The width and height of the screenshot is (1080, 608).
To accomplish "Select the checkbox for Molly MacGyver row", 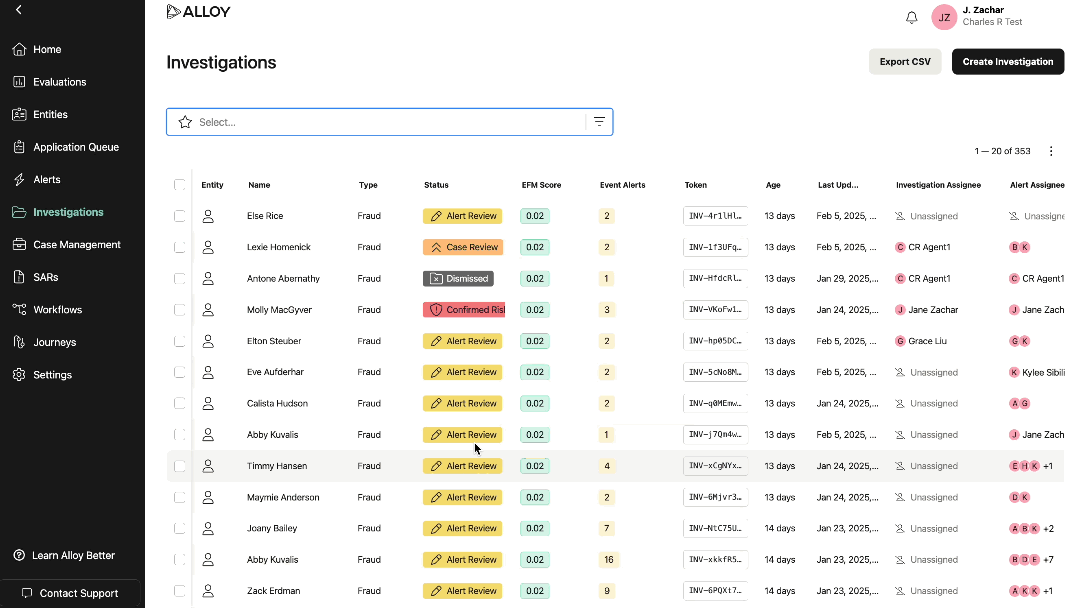I will click(x=180, y=310).
